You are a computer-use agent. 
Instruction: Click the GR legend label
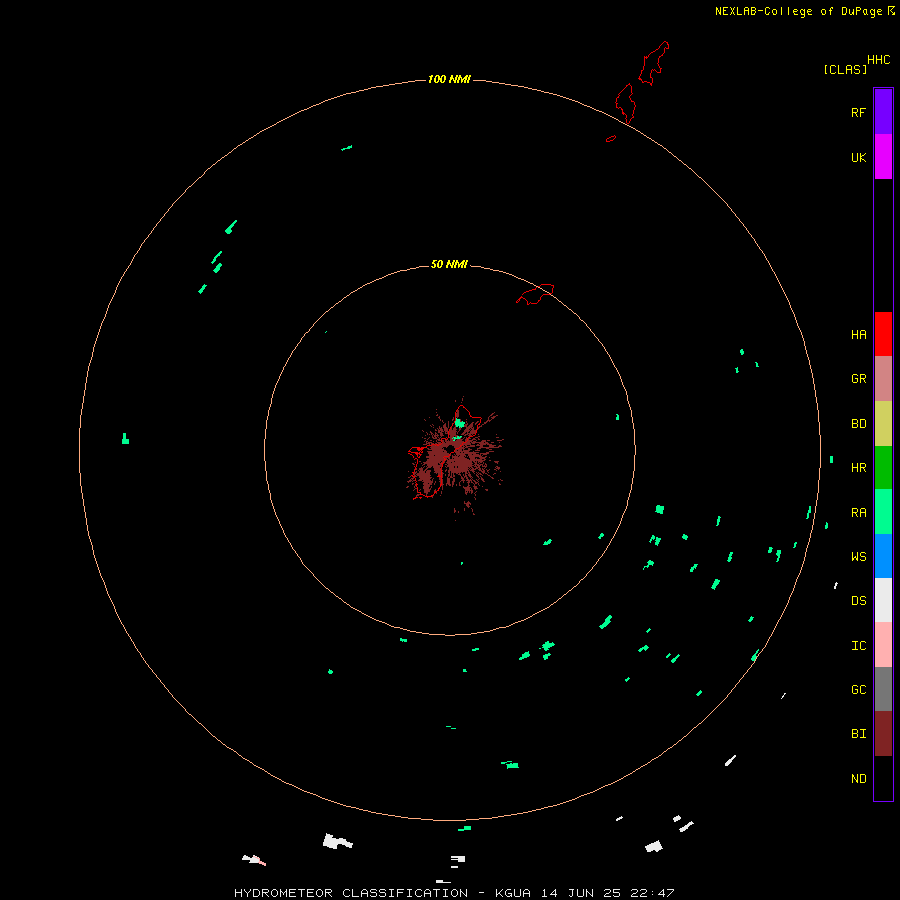click(x=858, y=379)
